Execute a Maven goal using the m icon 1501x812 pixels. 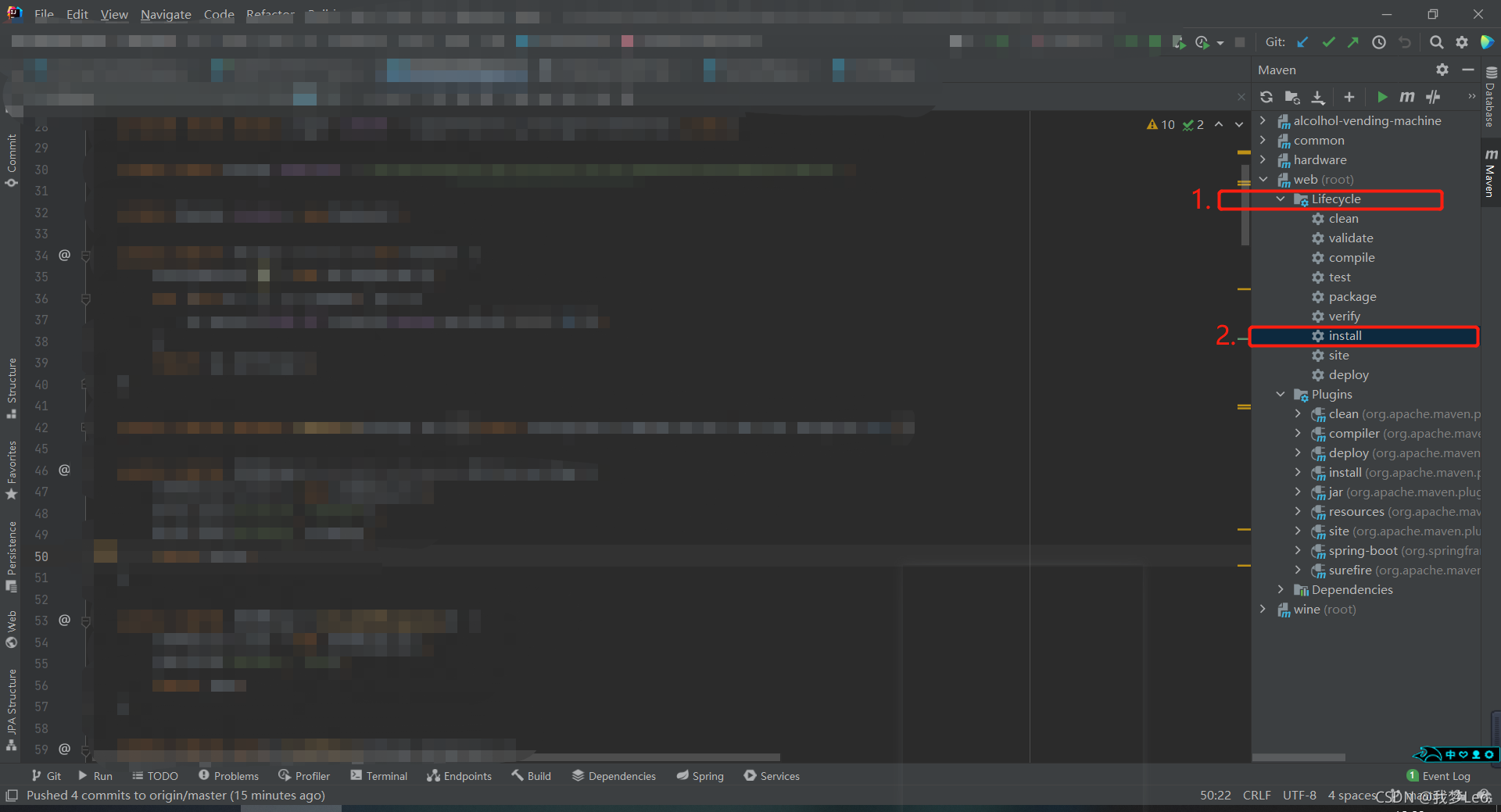tap(1406, 97)
